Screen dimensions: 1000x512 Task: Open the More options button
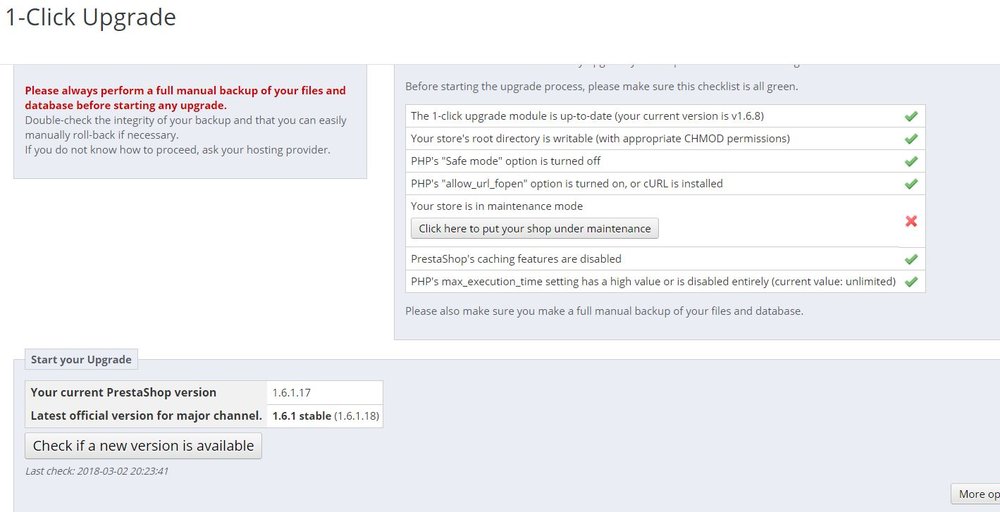(975, 494)
